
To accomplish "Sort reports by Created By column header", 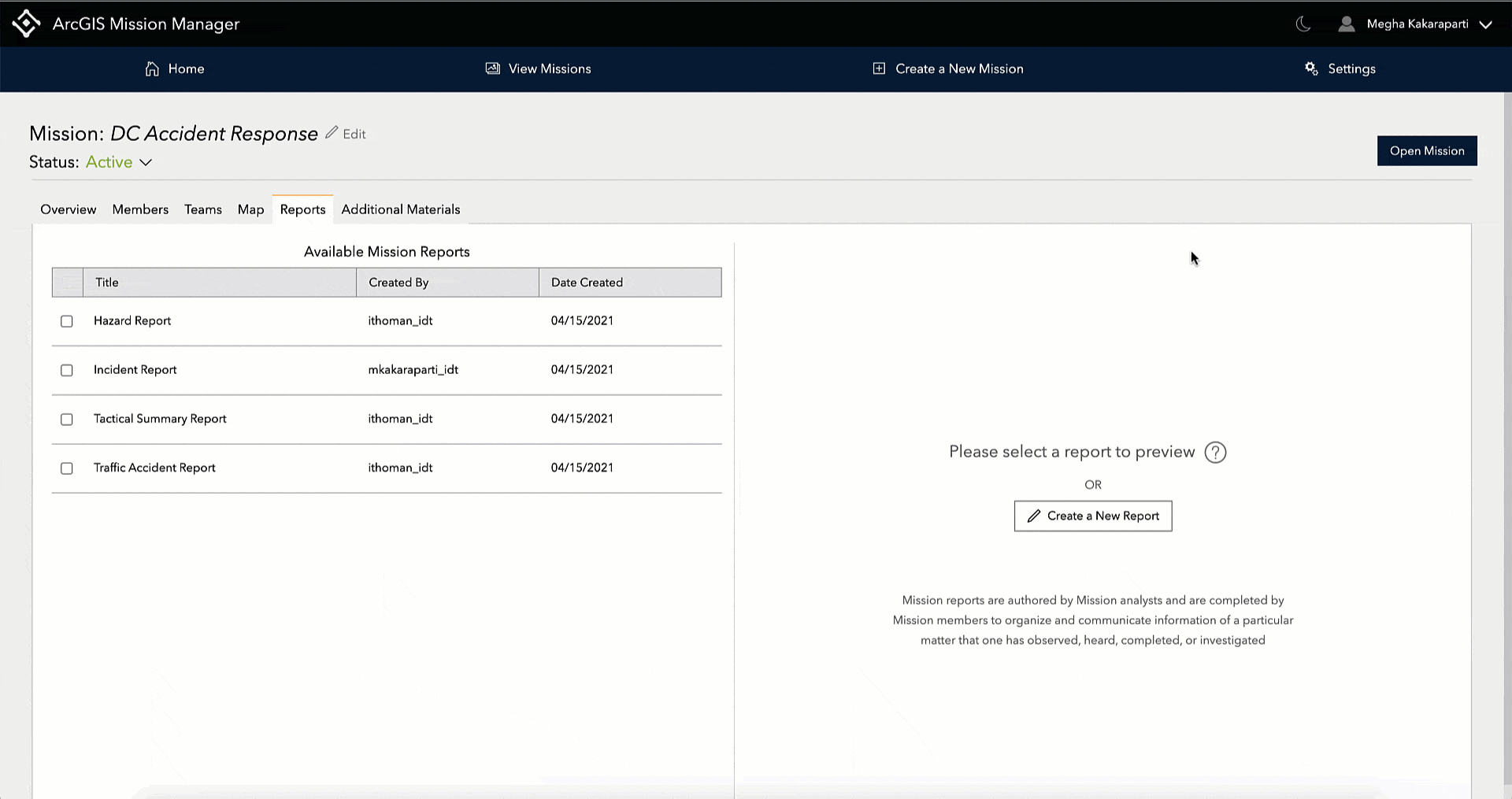I will pos(447,283).
